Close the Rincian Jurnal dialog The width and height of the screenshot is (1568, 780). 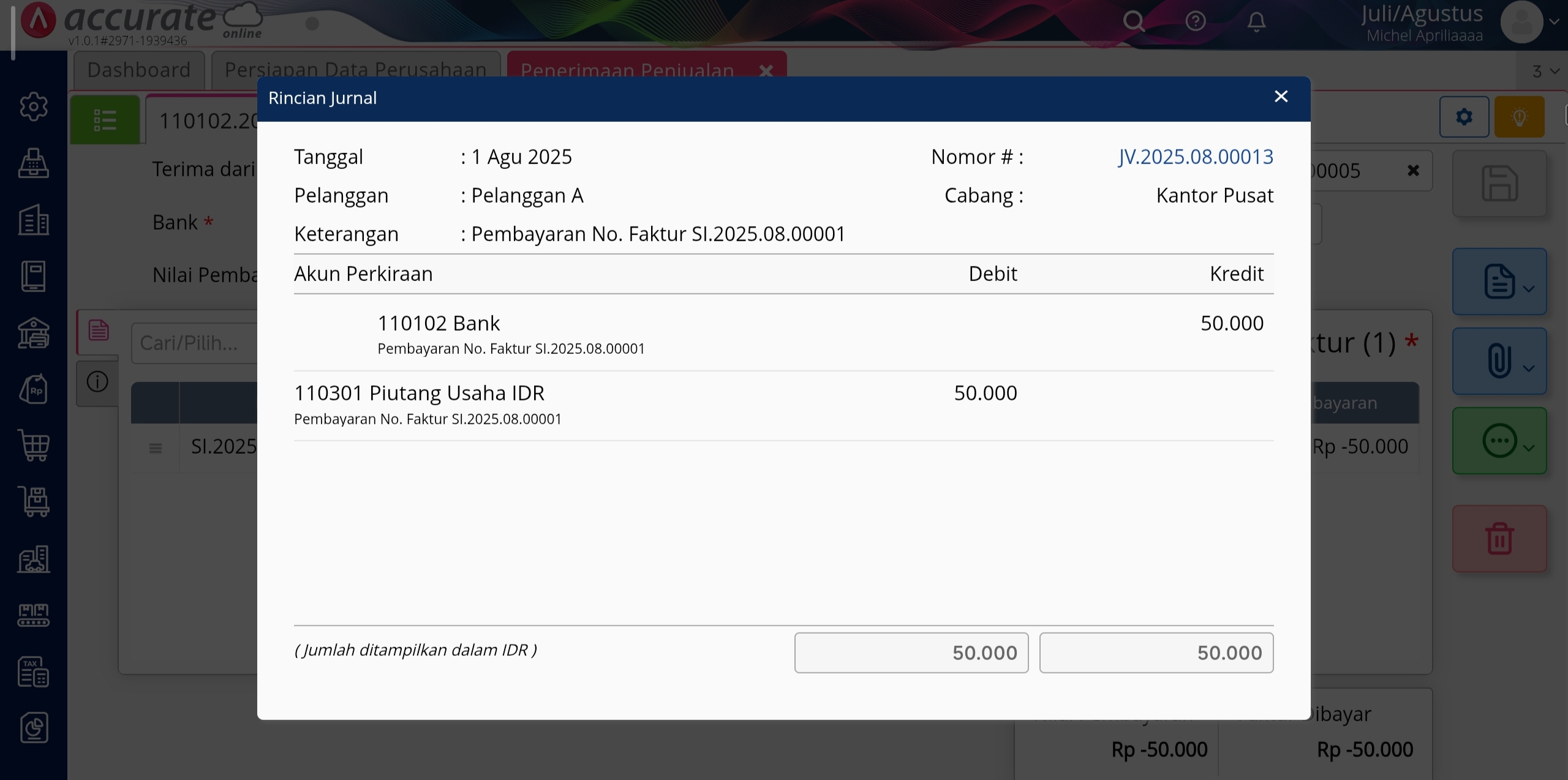click(1281, 97)
